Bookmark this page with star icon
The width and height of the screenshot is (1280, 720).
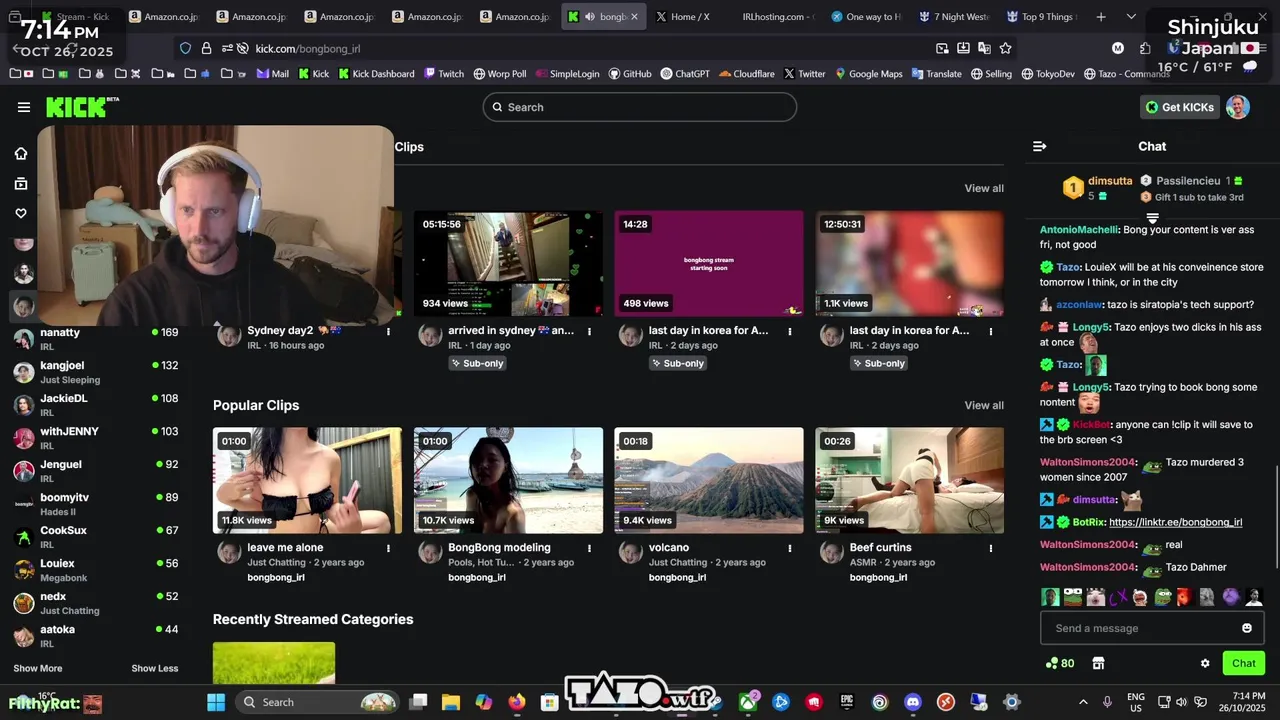pos(1005,48)
